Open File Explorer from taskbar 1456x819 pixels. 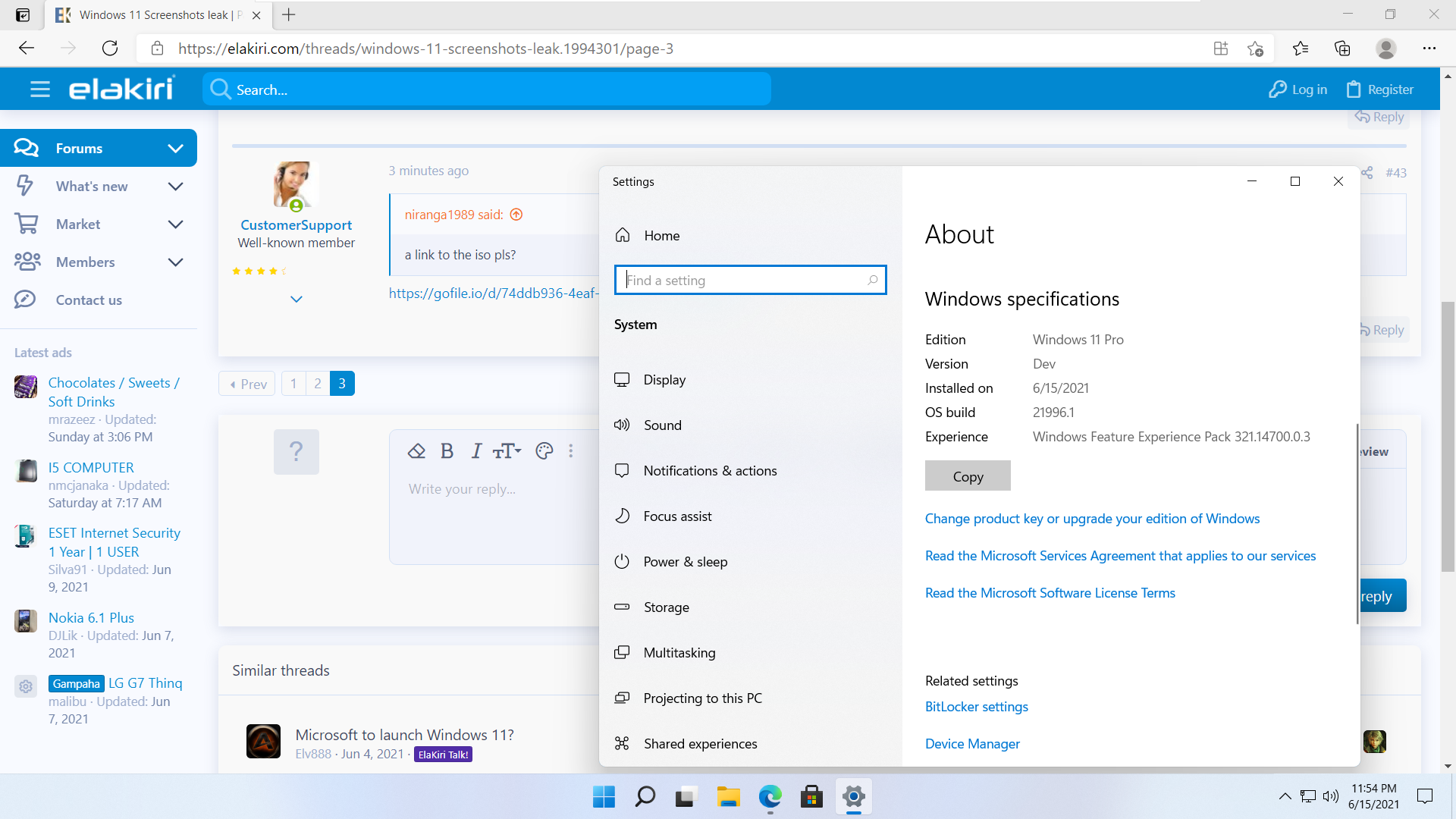[x=728, y=797]
